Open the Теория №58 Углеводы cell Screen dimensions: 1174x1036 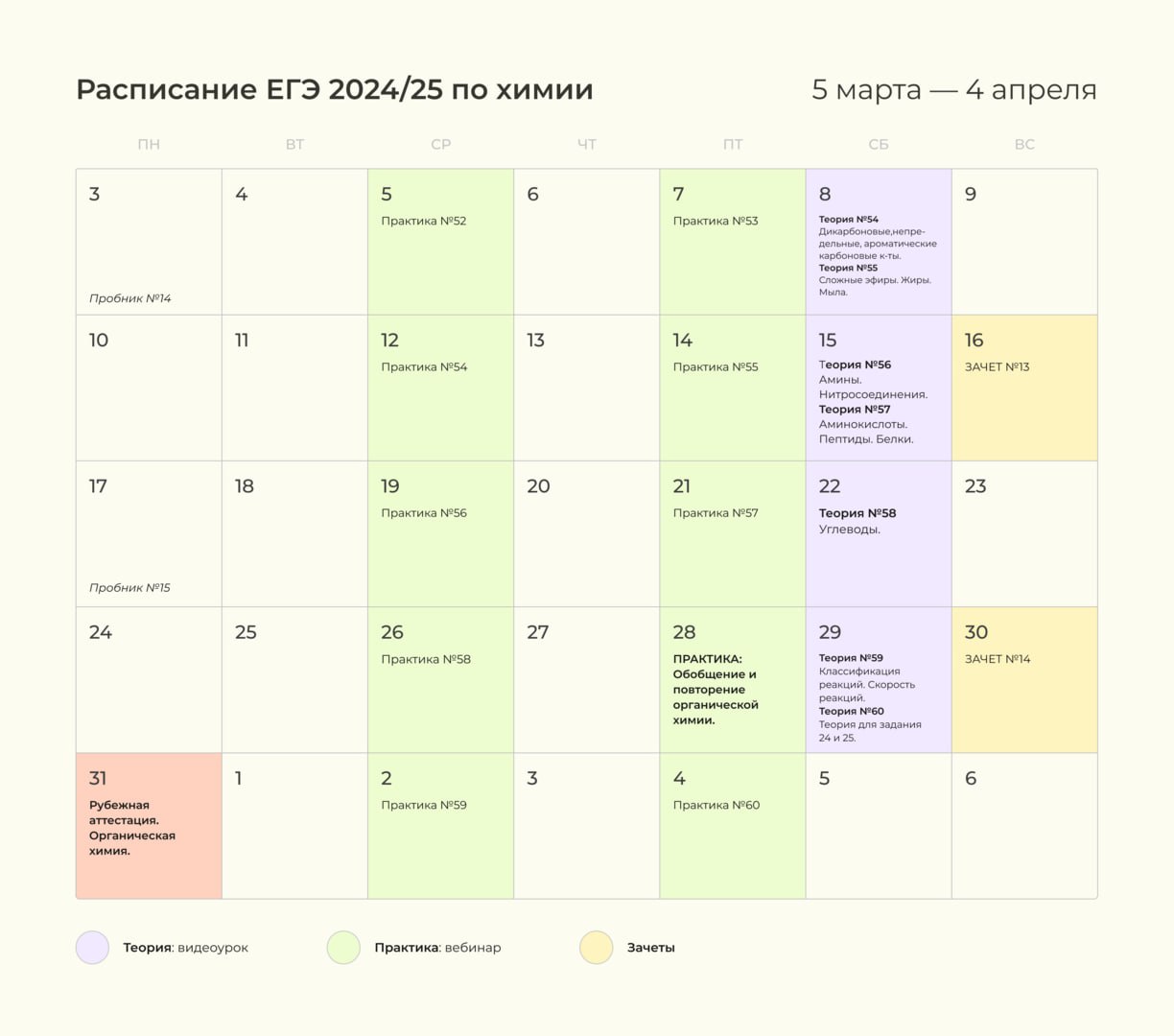coord(878,533)
